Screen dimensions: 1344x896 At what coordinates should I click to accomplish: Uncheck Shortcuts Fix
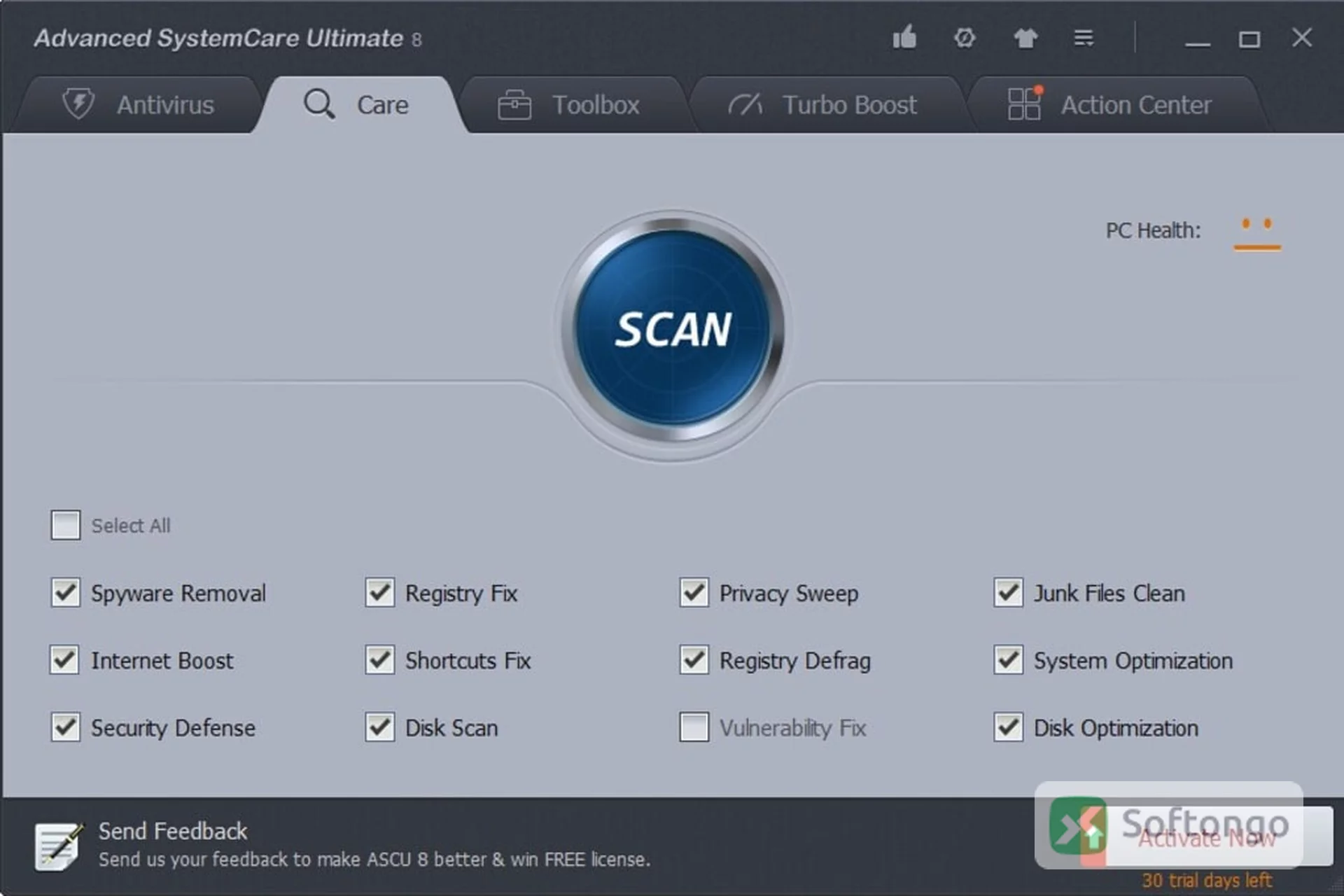(x=380, y=660)
